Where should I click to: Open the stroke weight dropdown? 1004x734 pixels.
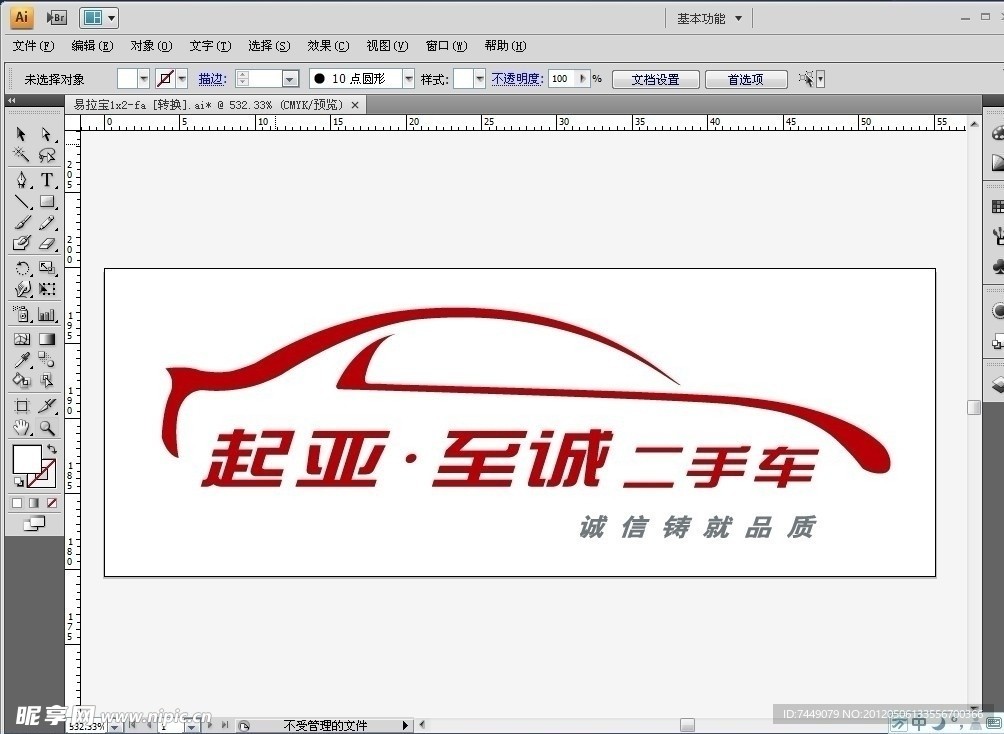(x=290, y=79)
